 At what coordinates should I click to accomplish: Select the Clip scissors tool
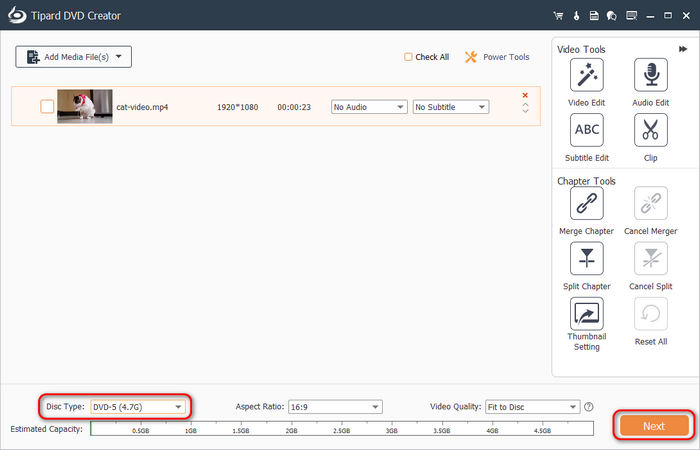[x=650, y=130]
